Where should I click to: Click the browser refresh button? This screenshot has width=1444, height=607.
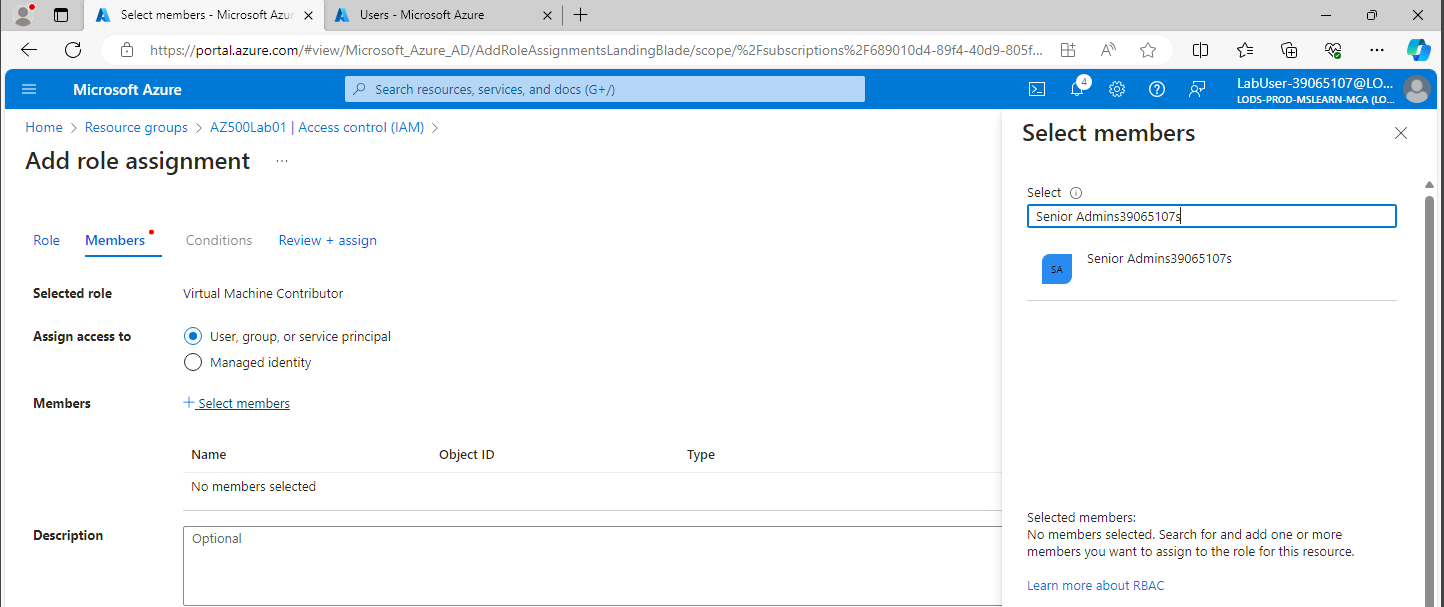point(73,50)
